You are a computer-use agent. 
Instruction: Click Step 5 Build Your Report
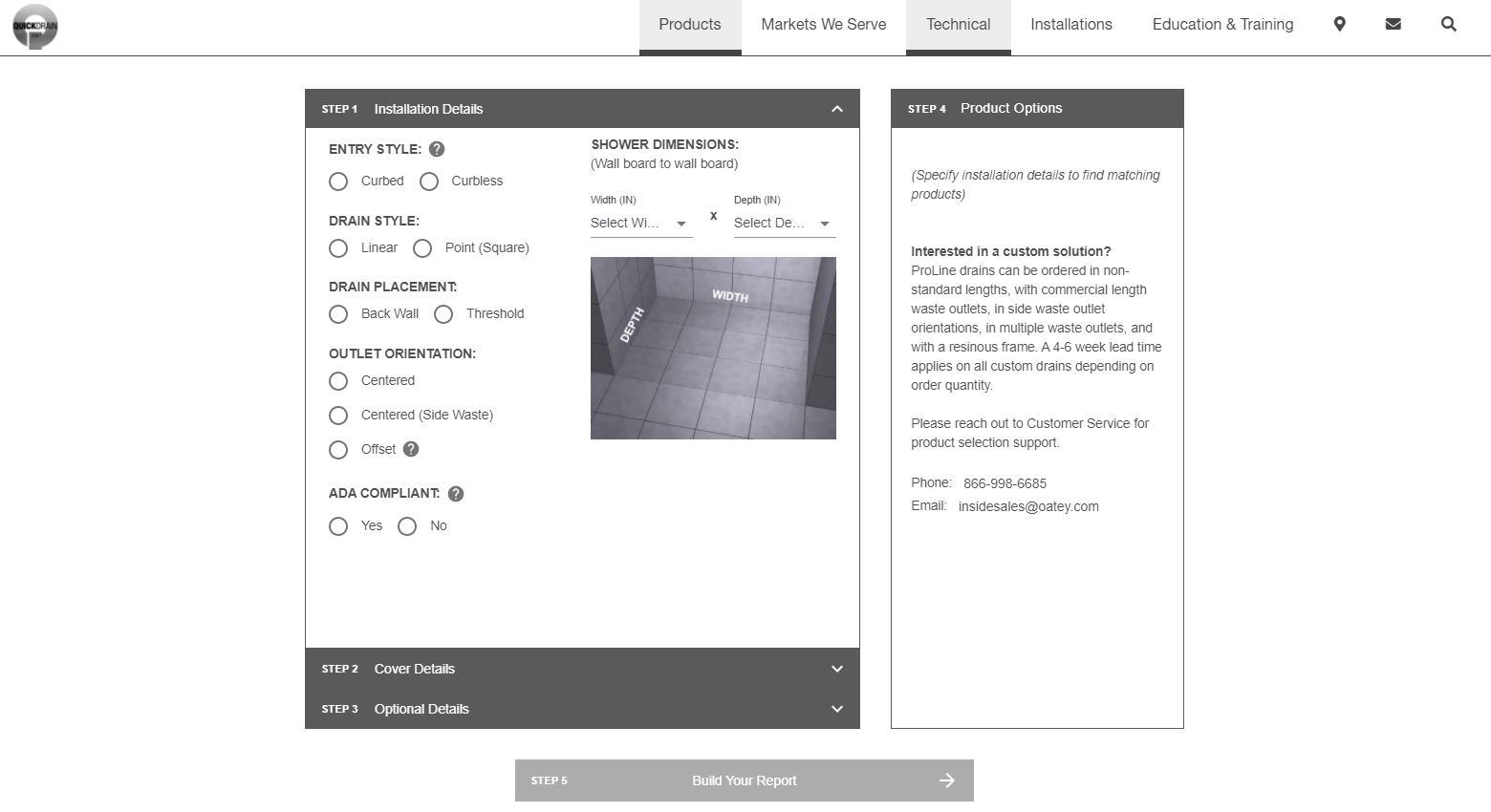[745, 780]
